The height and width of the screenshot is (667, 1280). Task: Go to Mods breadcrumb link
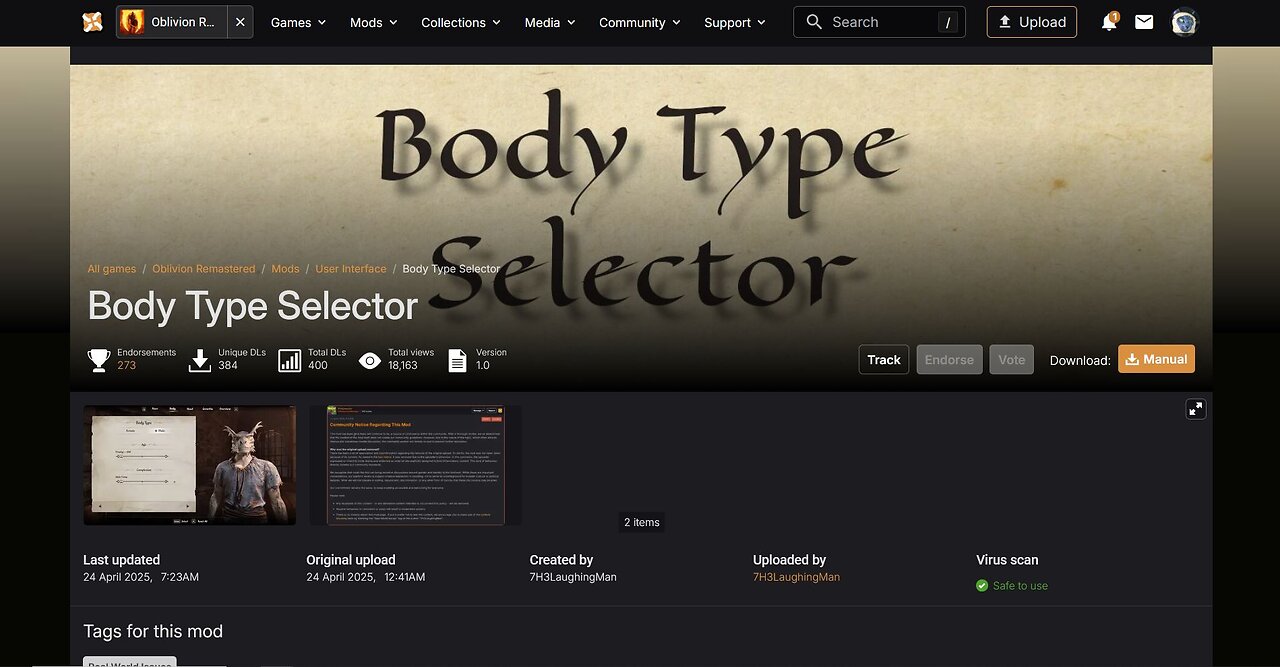coord(285,269)
